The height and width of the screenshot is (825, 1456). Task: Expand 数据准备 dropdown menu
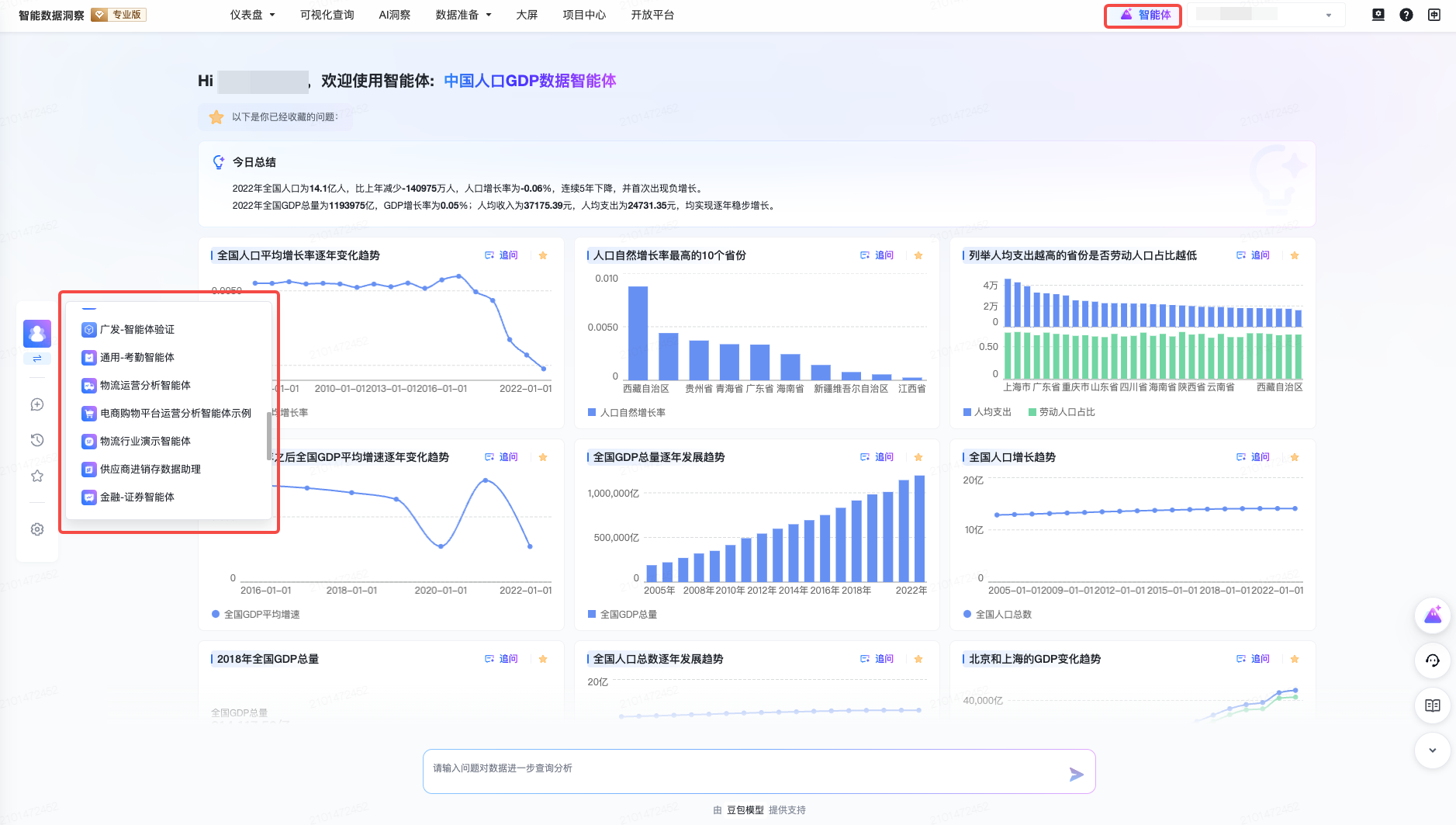(464, 15)
